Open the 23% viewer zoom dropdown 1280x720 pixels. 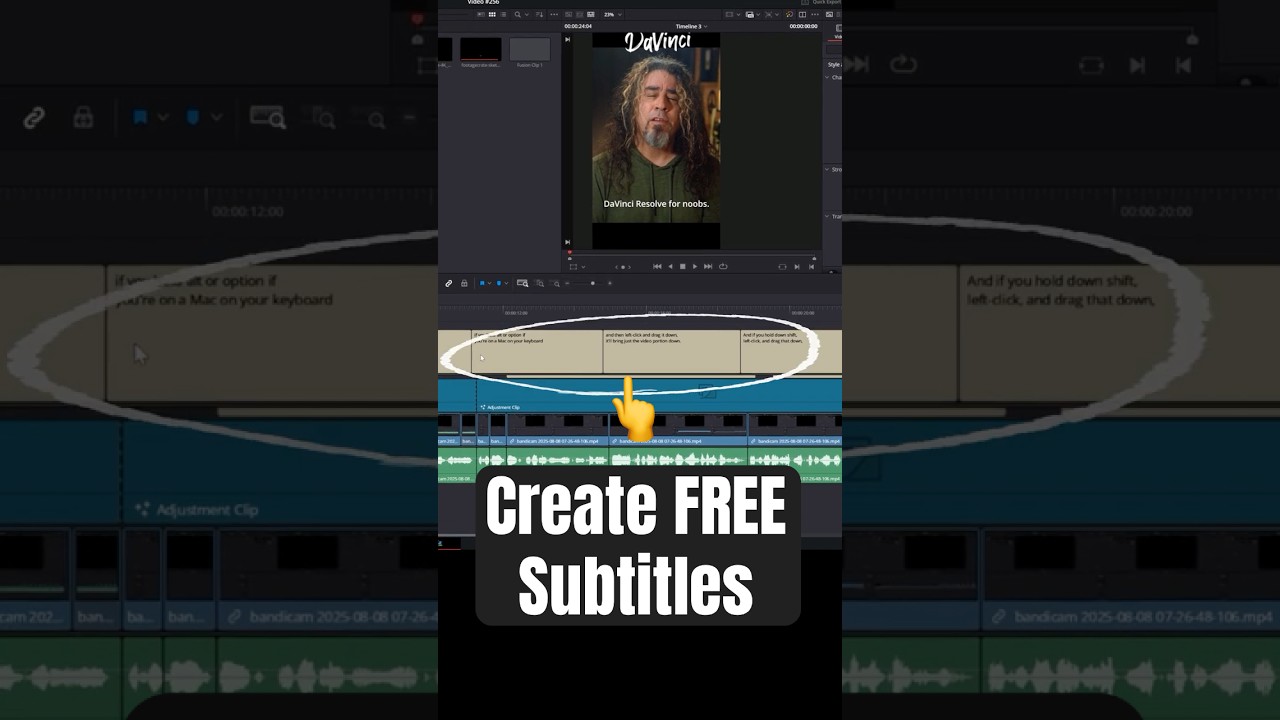tap(612, 14)
